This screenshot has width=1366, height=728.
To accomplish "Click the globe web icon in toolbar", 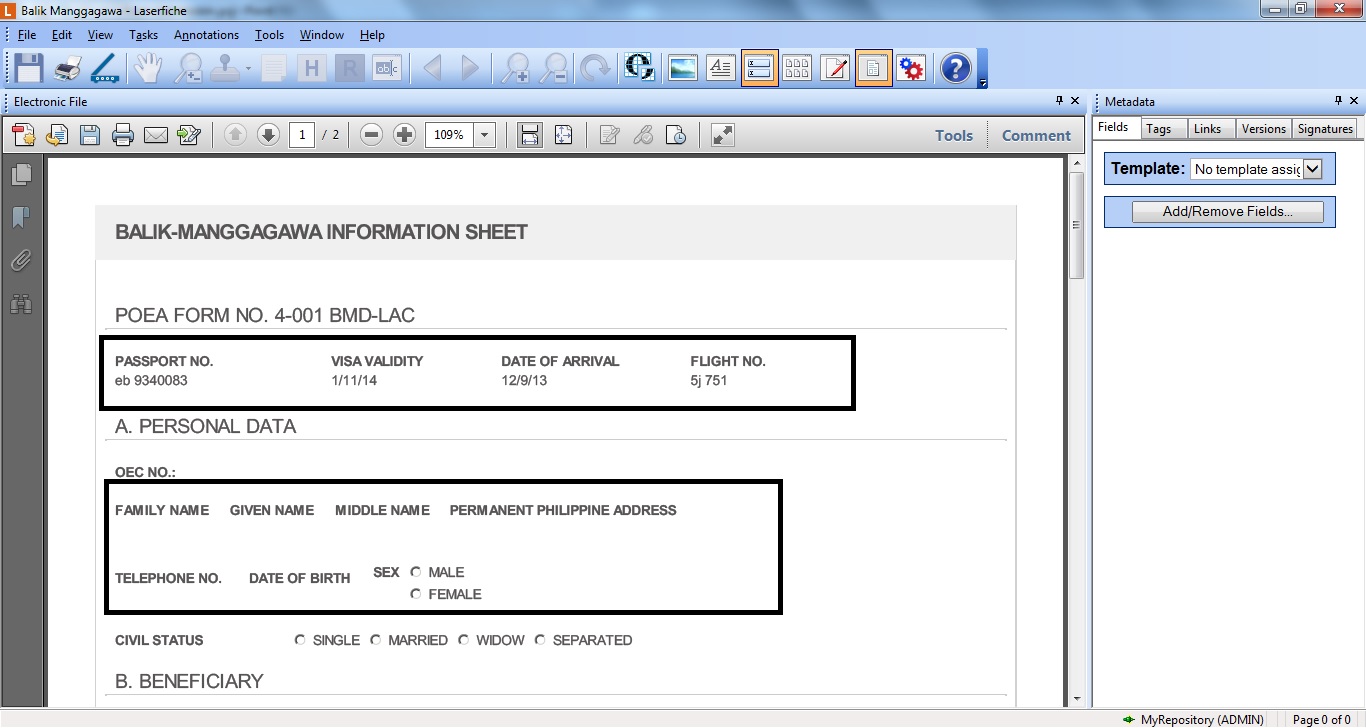I will (639, 68).
